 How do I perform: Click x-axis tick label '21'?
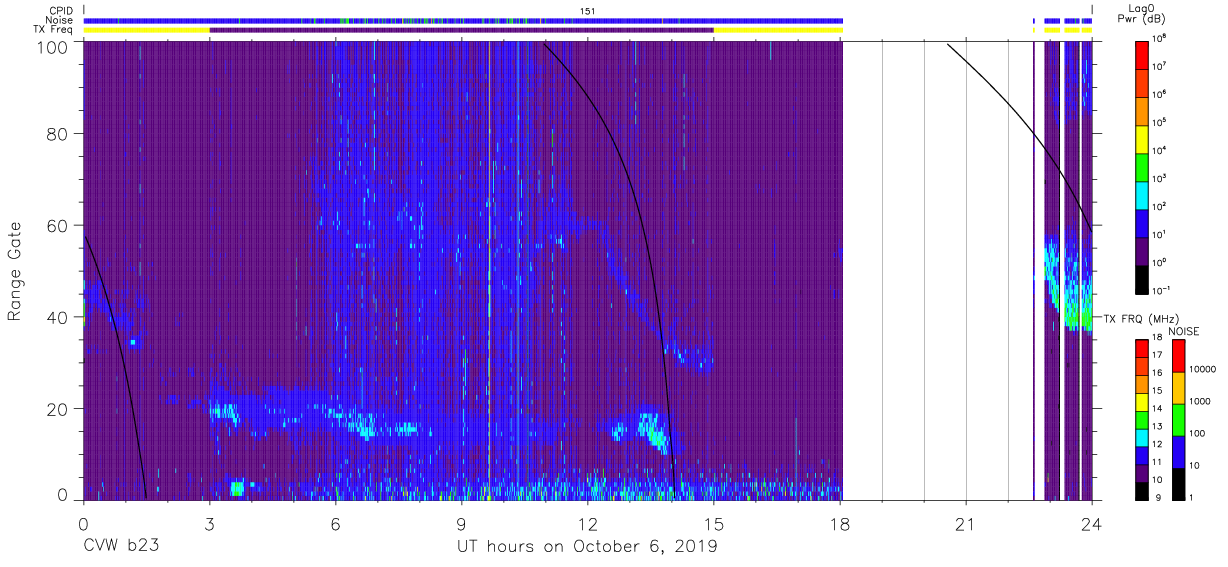point(966,523)
